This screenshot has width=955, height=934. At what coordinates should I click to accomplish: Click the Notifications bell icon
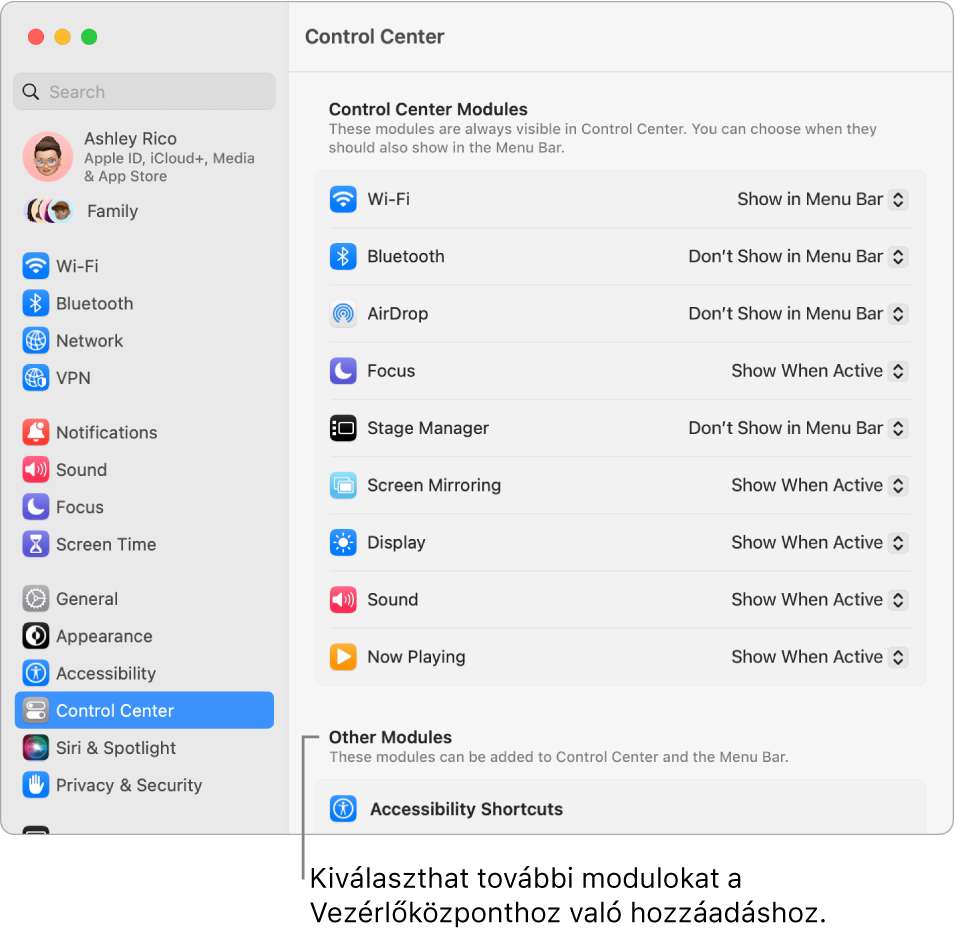[35, 432]
